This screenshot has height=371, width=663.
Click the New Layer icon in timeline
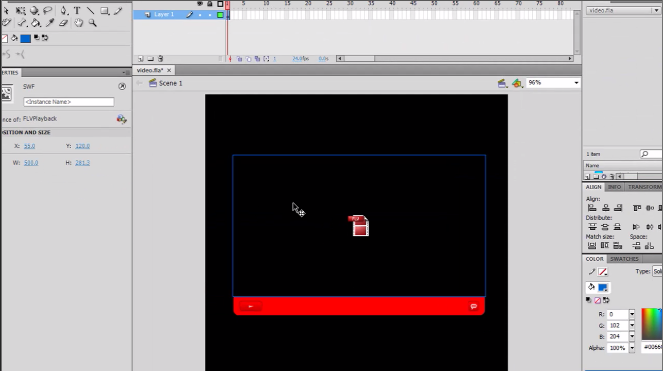tap(140, 59)
